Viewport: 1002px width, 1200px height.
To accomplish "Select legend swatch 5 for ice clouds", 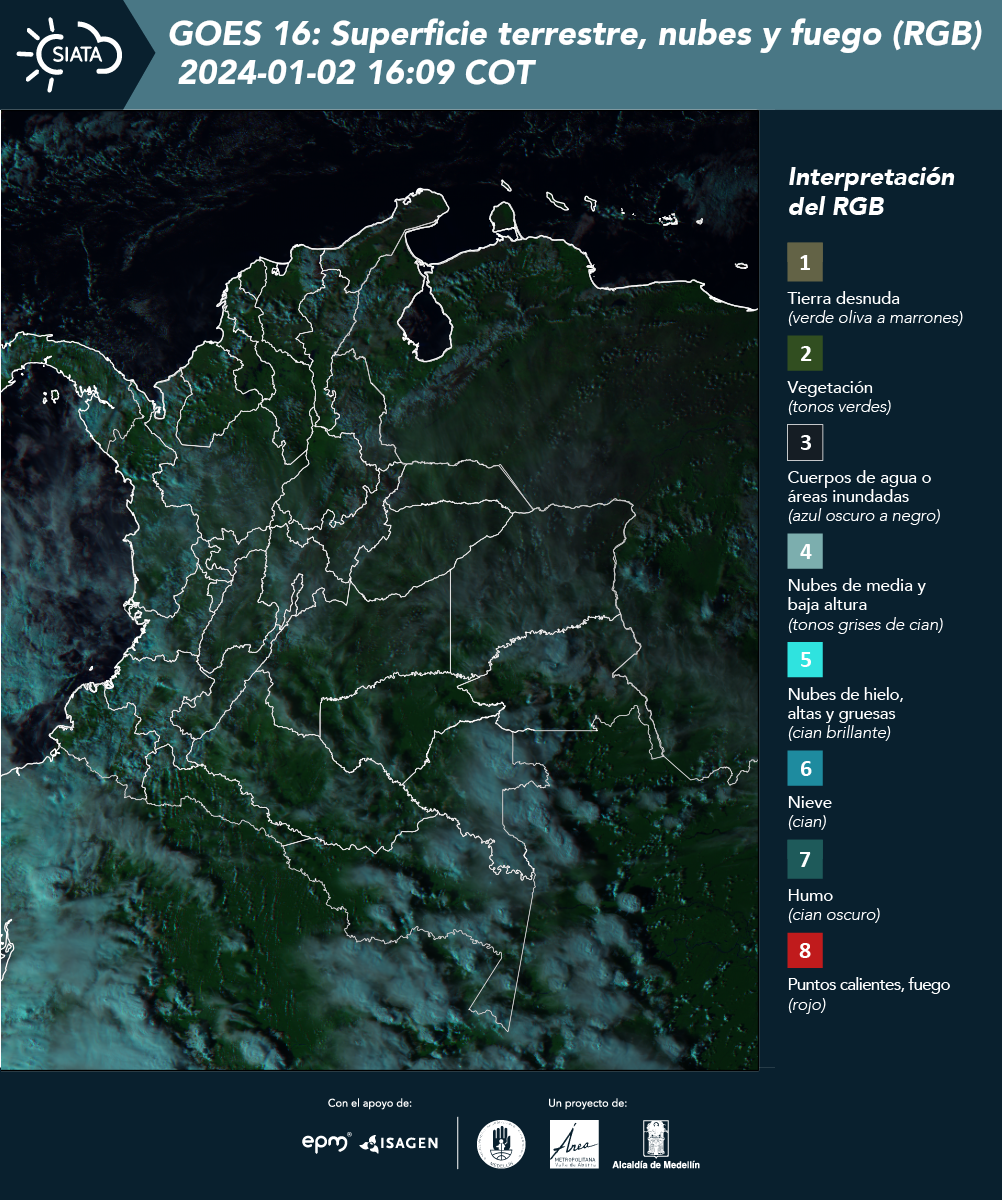I will [805, 660].
